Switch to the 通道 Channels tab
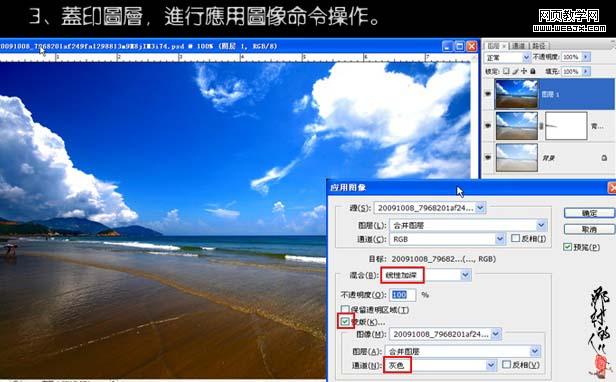The image size is (616, 382). [x=519, y=46]
